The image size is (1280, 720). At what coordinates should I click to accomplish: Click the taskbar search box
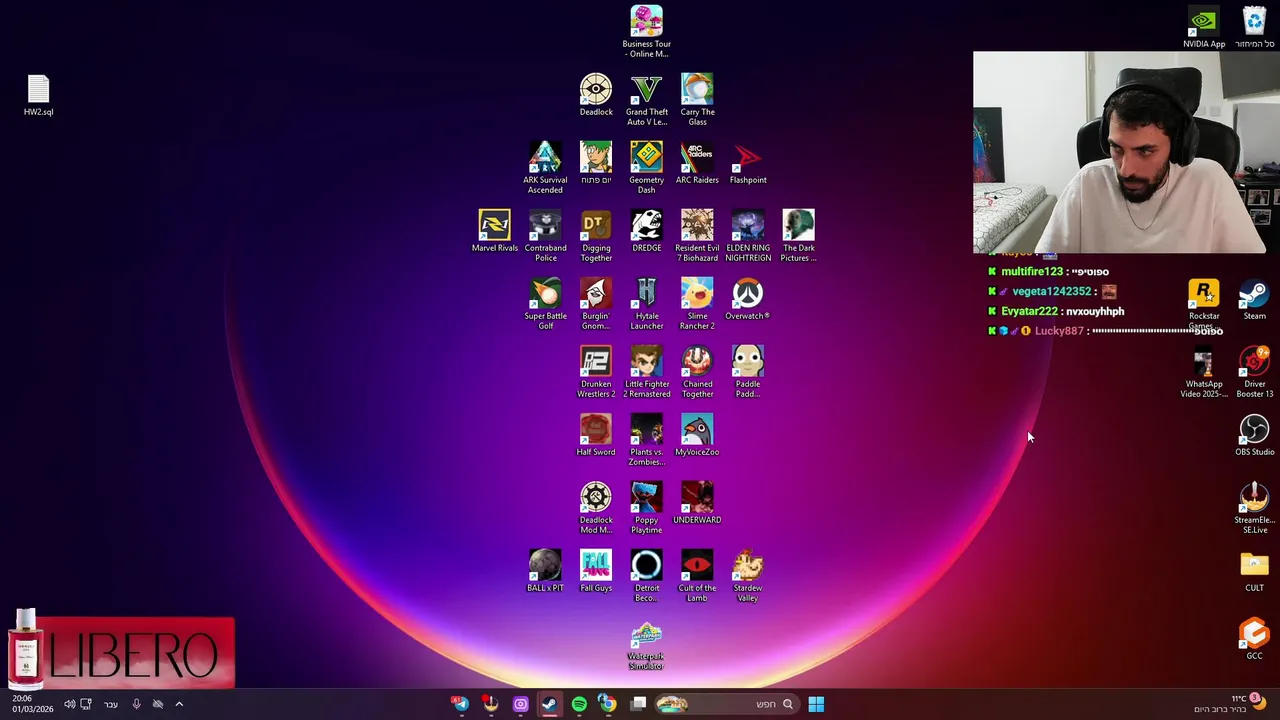click(727, 704)
